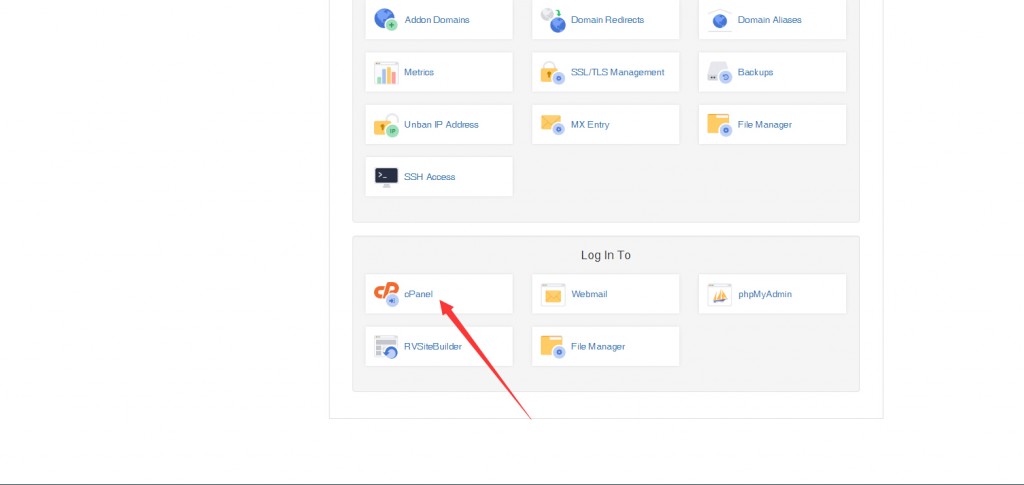Open the Backups link text

click(755, 72)
